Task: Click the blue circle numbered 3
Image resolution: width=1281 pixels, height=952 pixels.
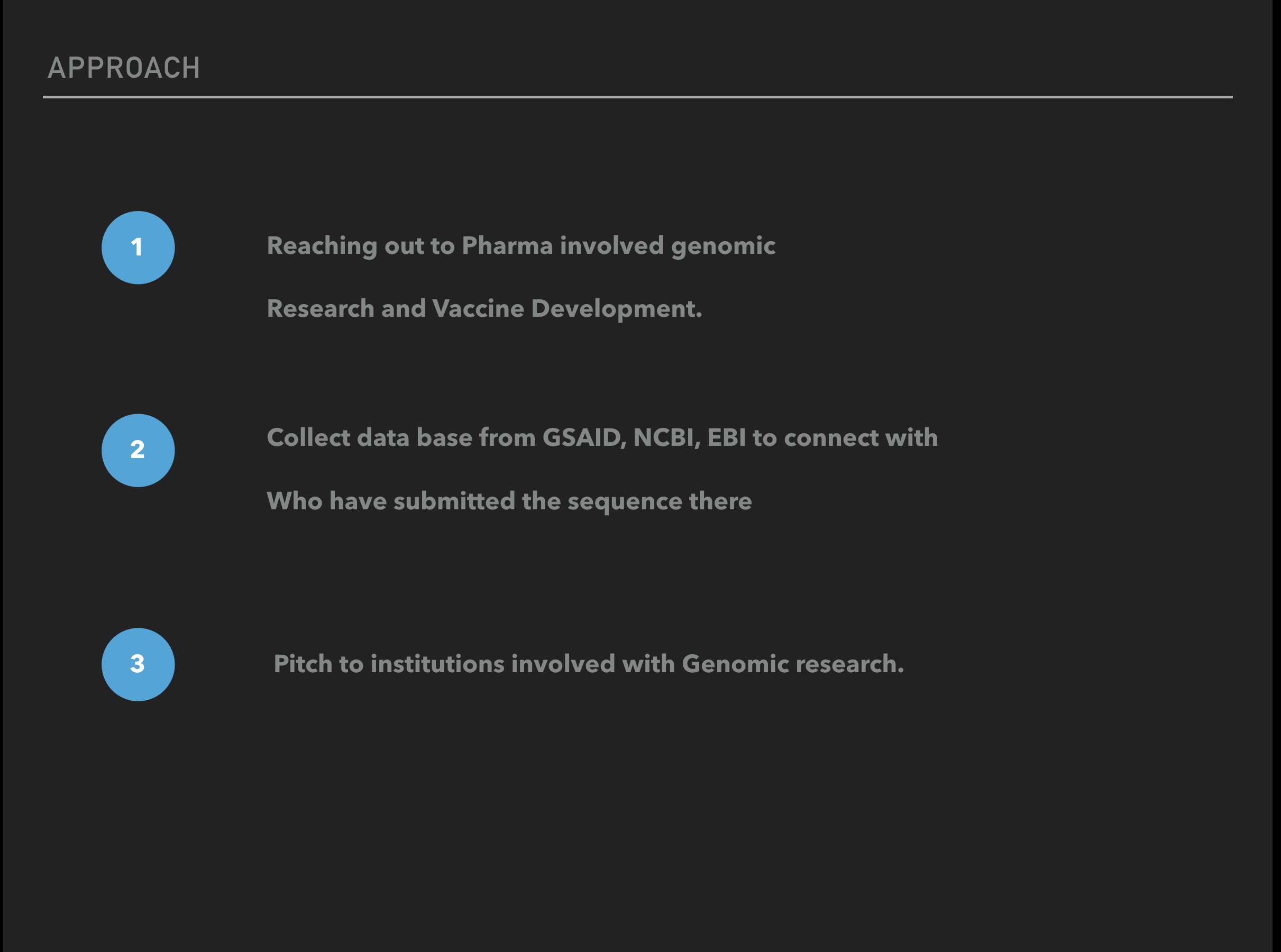Action: point(138,664)
